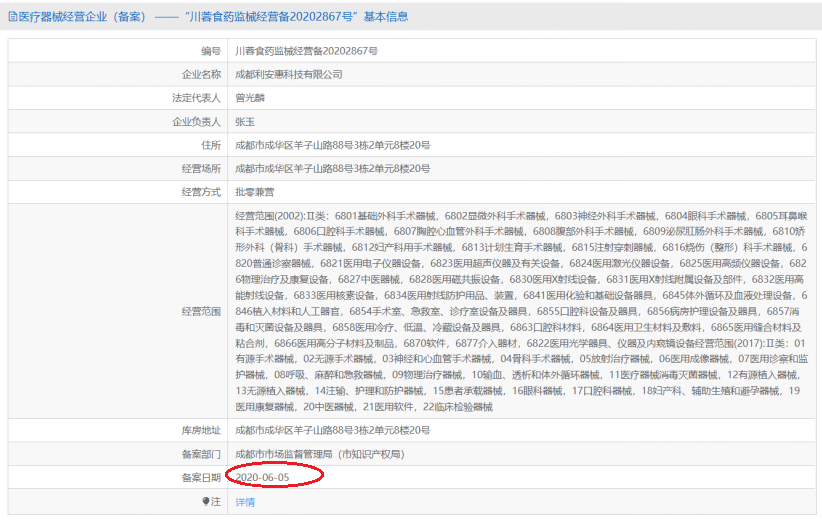Click the 注 row label
This screenshot has height=522, width=822.
click(x=216, y=502)
